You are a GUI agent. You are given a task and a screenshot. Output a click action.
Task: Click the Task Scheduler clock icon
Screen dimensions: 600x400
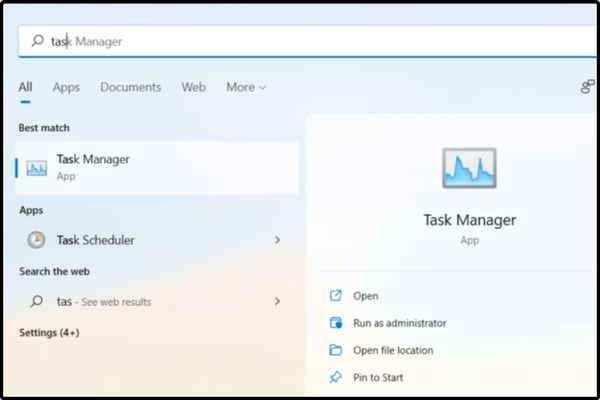36,240
